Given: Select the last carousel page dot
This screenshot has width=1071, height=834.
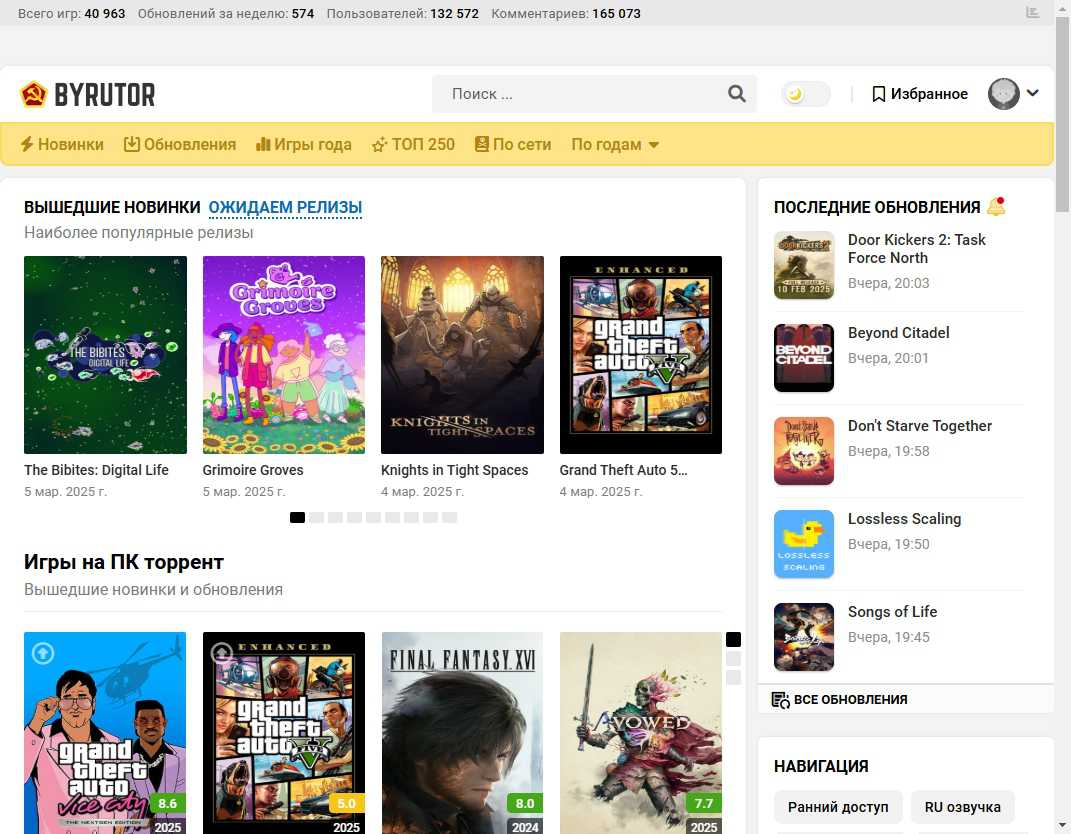Looking at the screenshot, I should tap(450, 517).
